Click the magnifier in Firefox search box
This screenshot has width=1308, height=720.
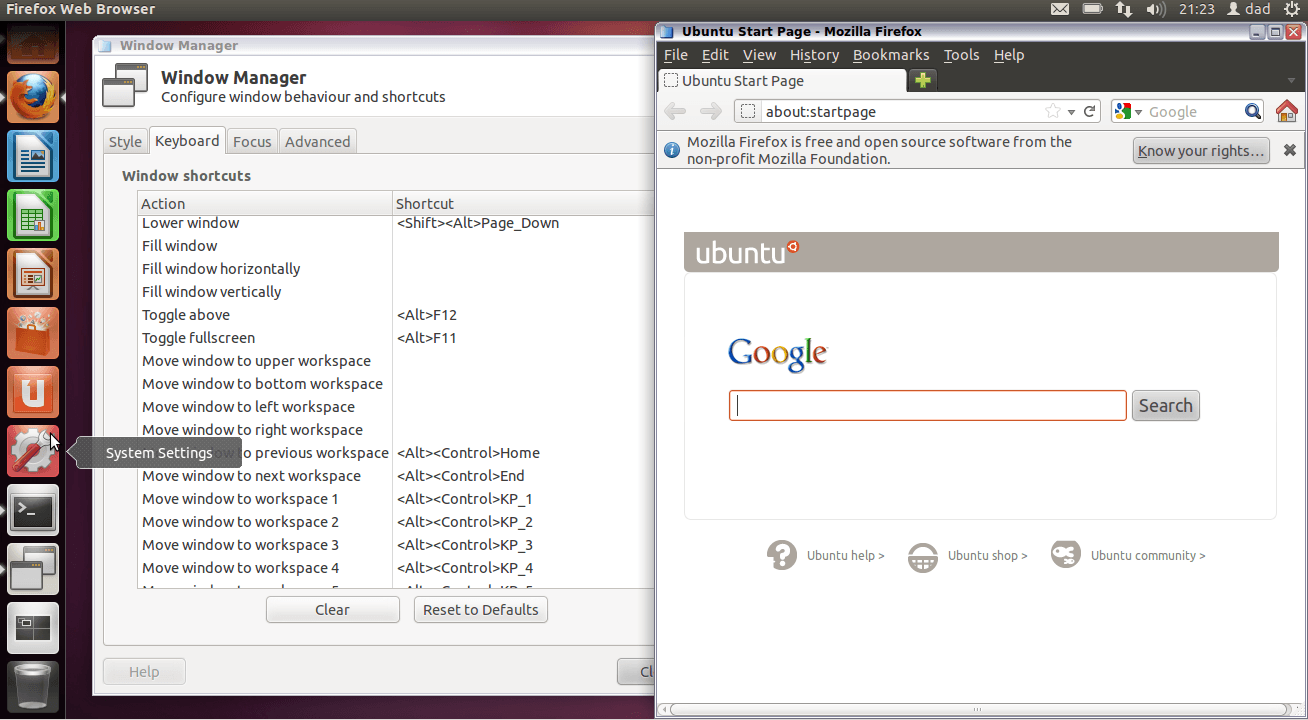click(x=1253, y=111)
